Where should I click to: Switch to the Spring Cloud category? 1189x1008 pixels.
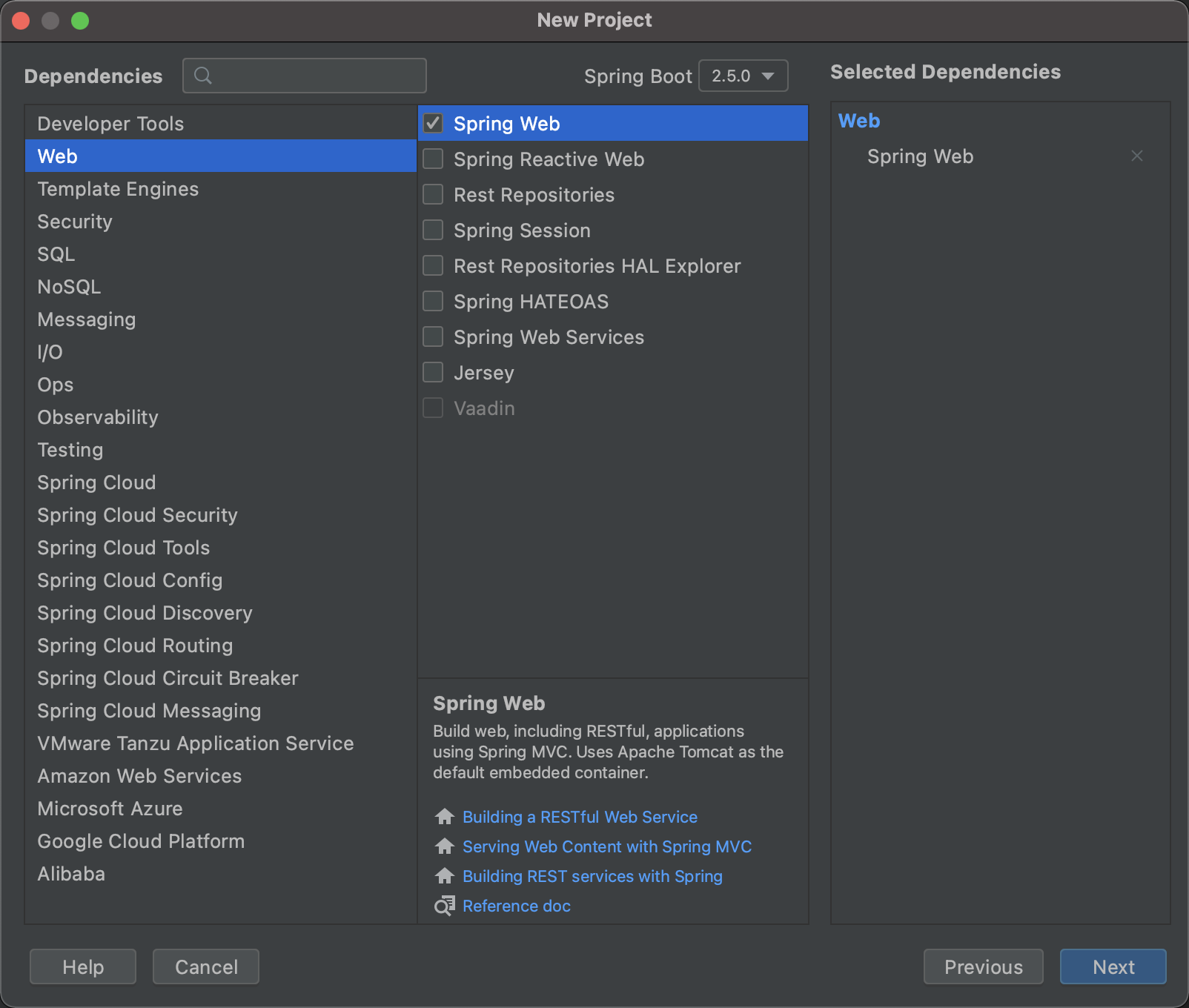click(x=96, y=482)
